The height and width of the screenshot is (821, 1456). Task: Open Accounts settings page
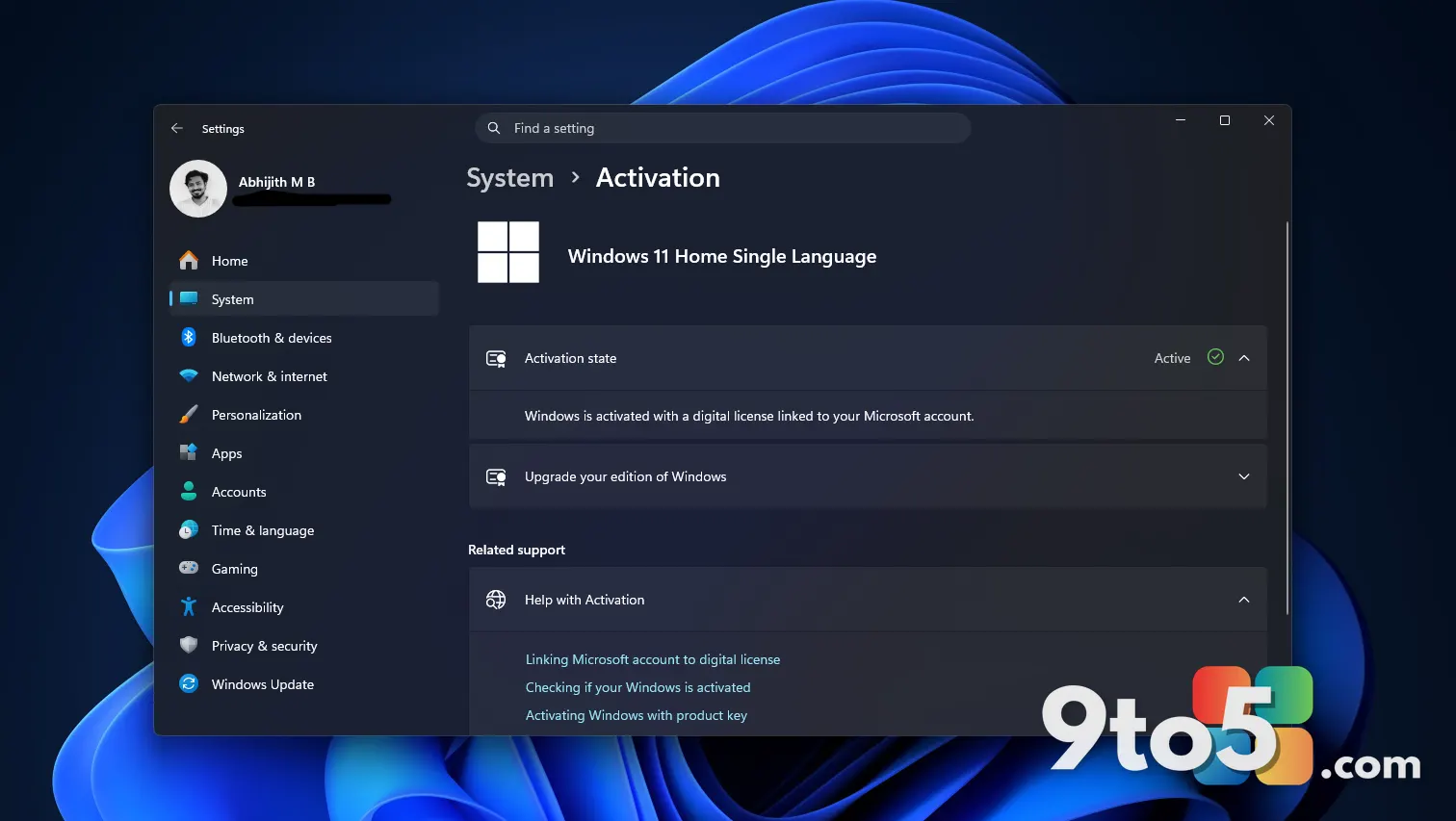click(x=304, y=492)
